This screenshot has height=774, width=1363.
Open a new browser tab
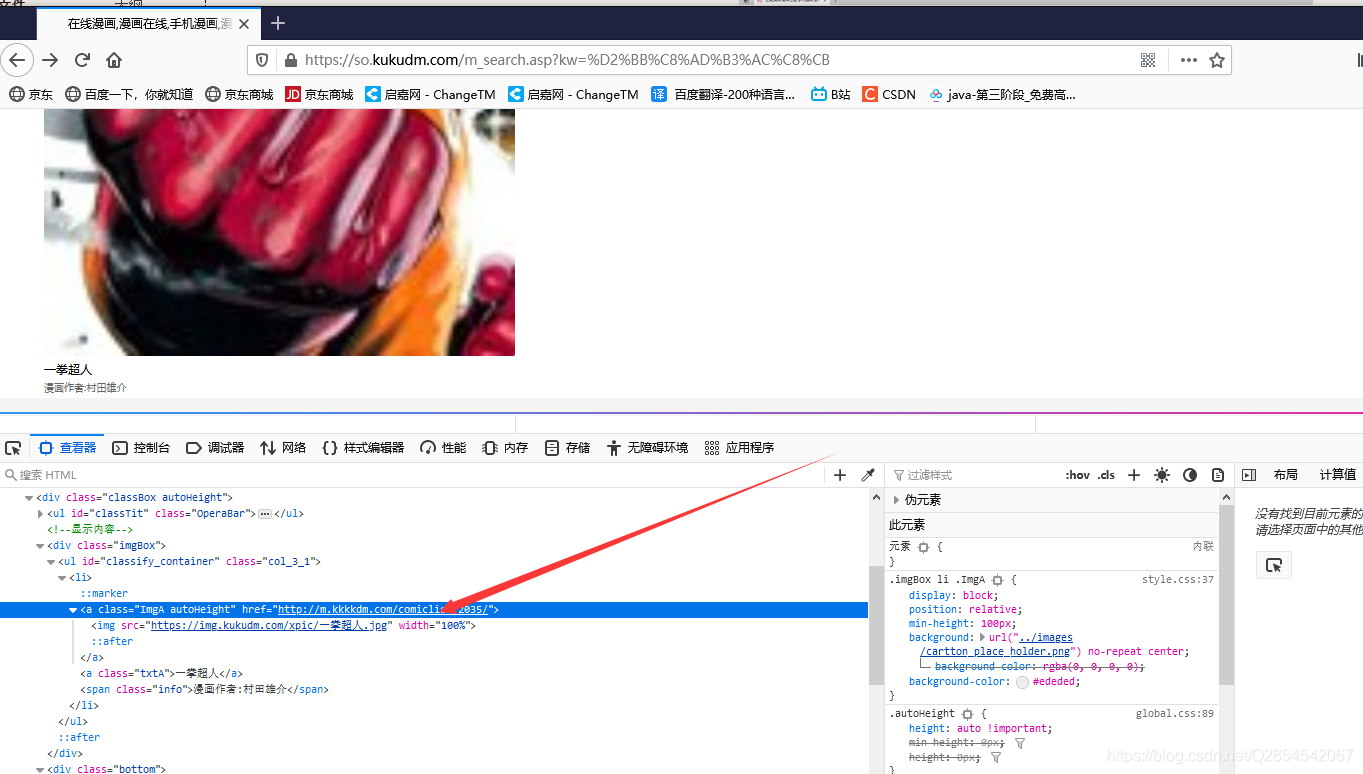coord(278,23)
